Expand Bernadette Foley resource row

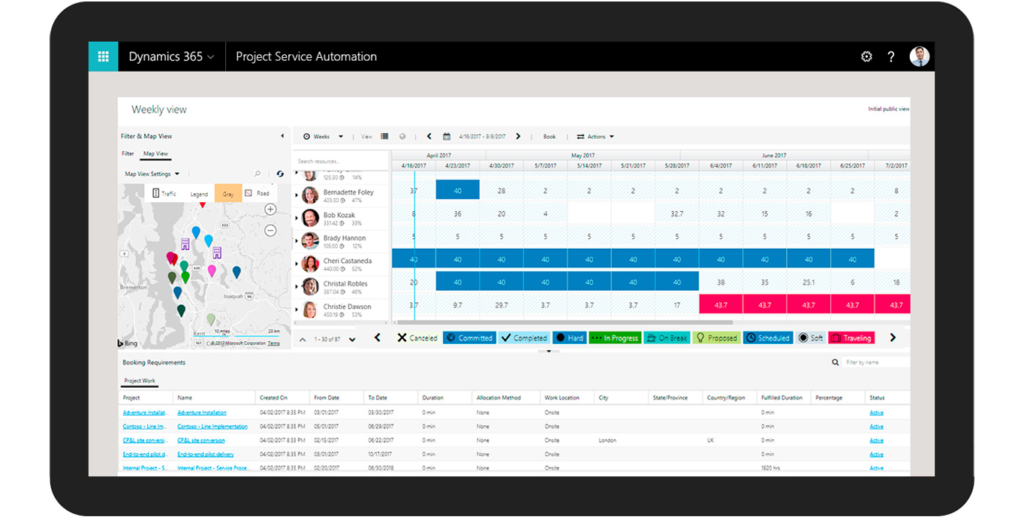pyautogui.click(x=297, y=195)
